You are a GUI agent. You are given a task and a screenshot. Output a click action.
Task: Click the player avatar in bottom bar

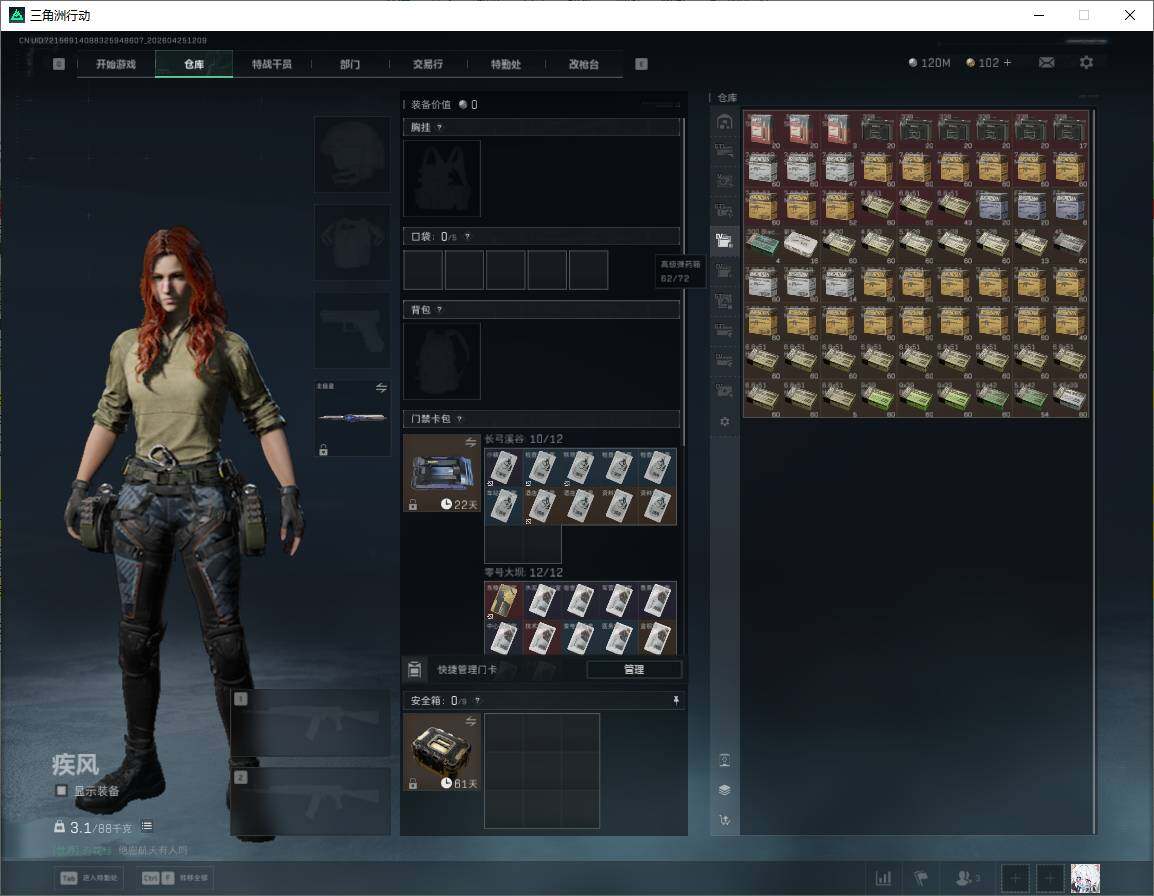click(x=1085, y=878)
